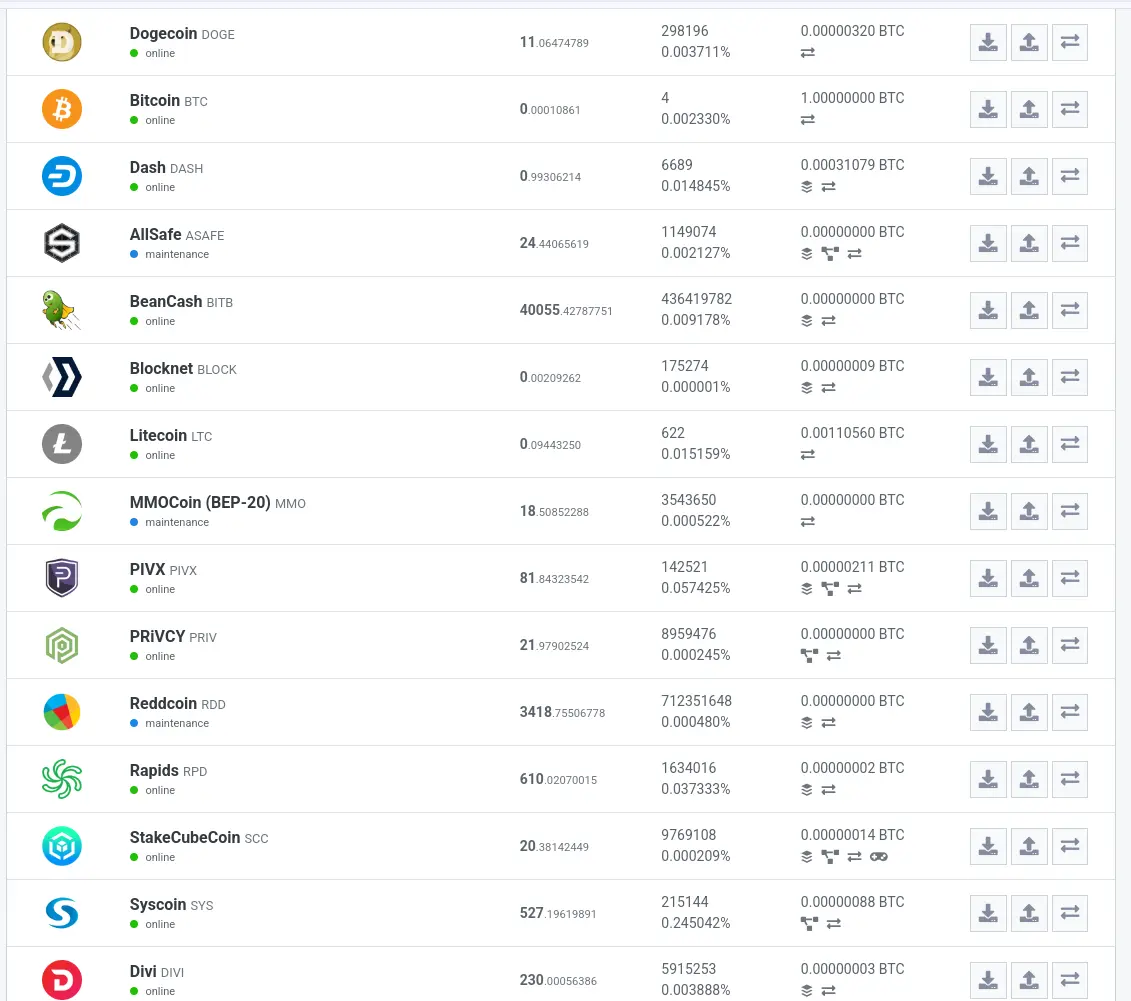Image resolution: width=1131 pixels, height=1001 pixels.
Task: Click BeanCash balance 40055.42787751
Action: (566, 310)
